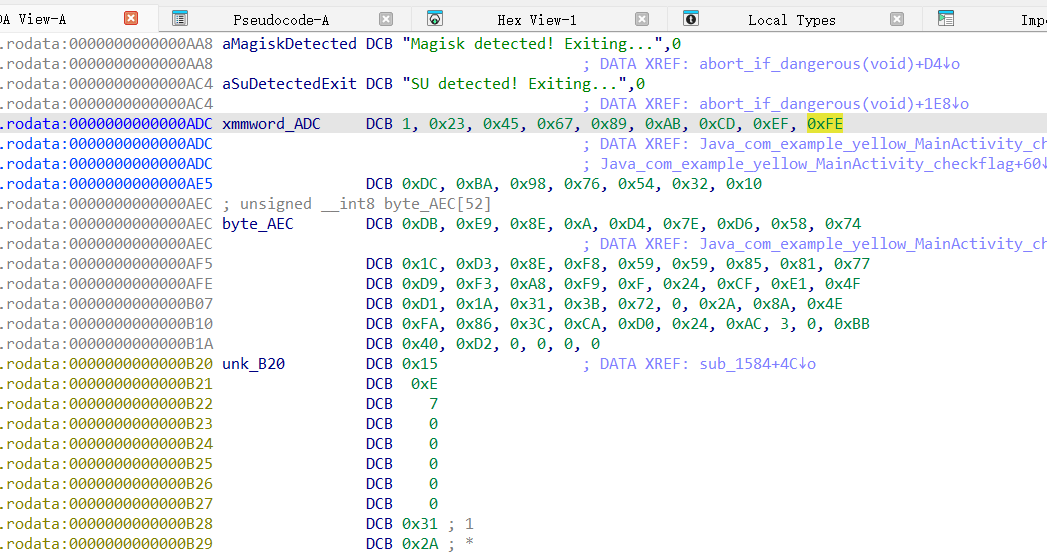
Task: Click address .rodata:0000000000000B21
Action: coord(106,384)
